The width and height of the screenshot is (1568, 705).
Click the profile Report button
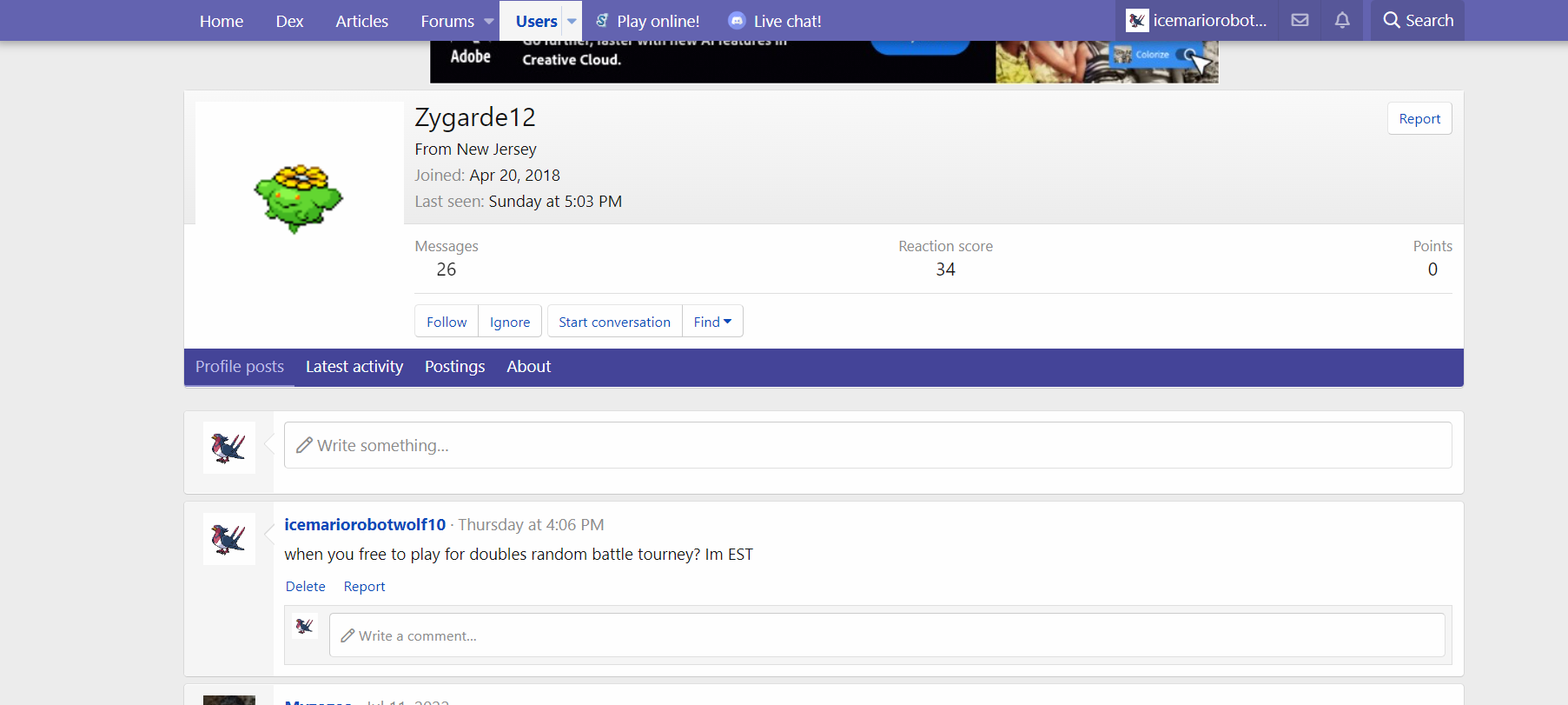coord(1419,119)
